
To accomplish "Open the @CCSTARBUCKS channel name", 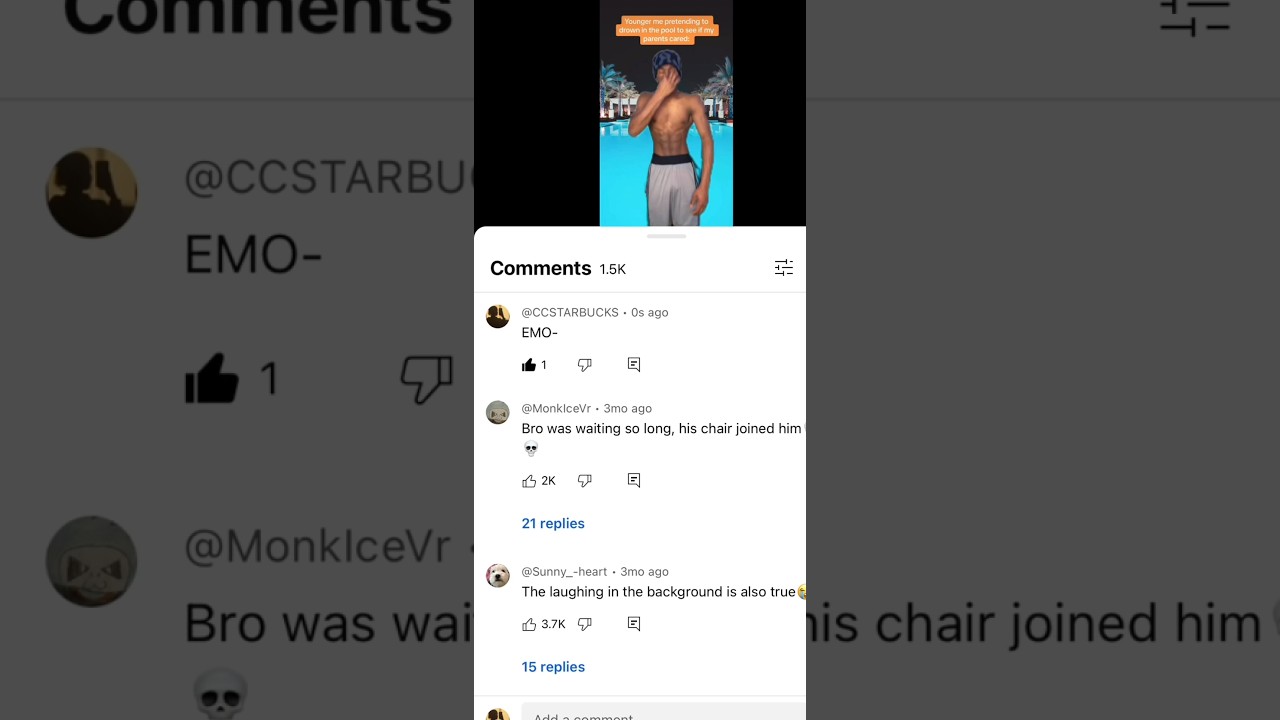I will (570, 313).
